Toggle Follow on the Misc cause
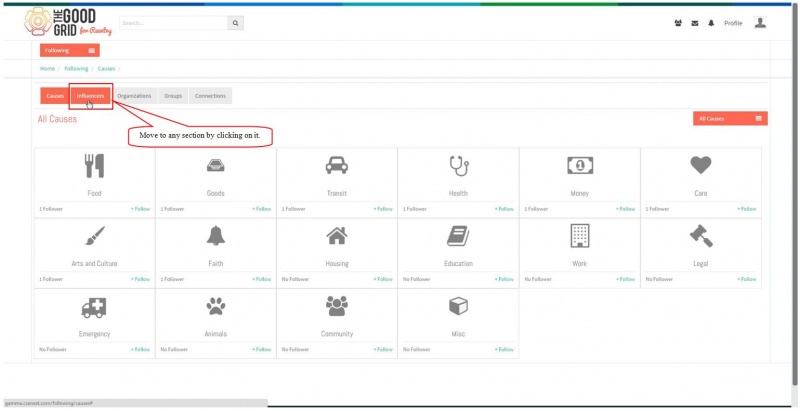 pos(505,350)
